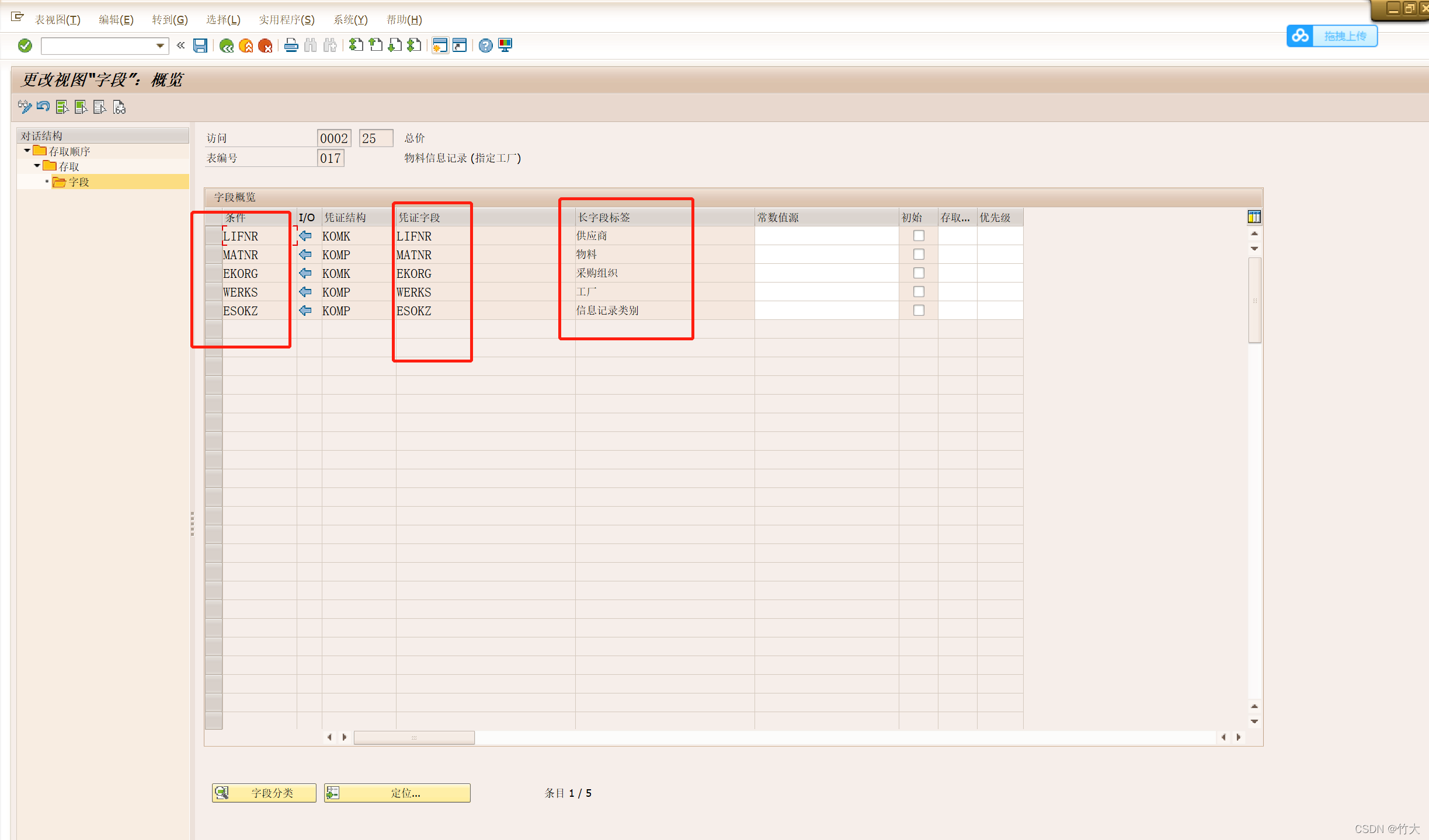
Task: Collapse the 存取 tree node
Action: (37, 166)
